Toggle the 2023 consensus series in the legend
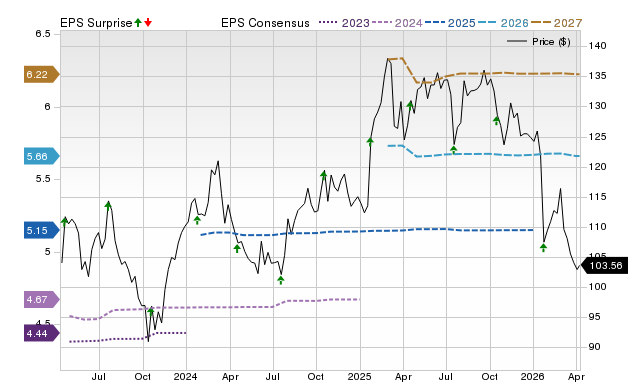The height and width of the screenshot is (382, 640). [344, 23]
